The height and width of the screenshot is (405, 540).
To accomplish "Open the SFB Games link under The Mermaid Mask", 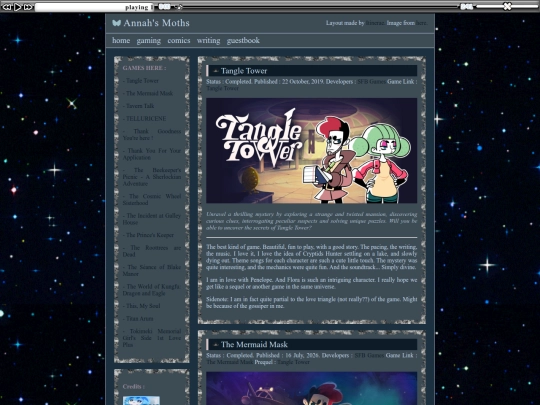I will click(x=369, y=355).
